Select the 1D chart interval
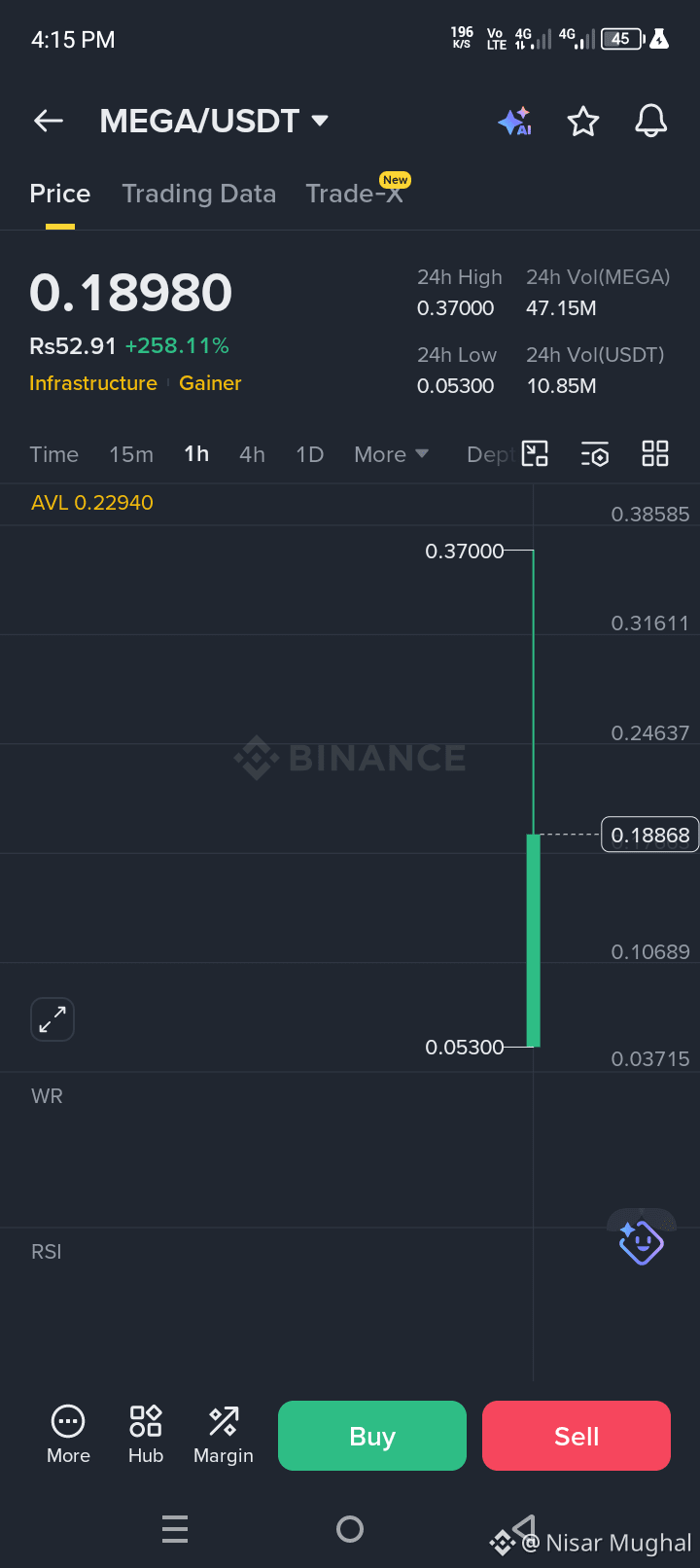700x1568 pixels. pos(309,454)
